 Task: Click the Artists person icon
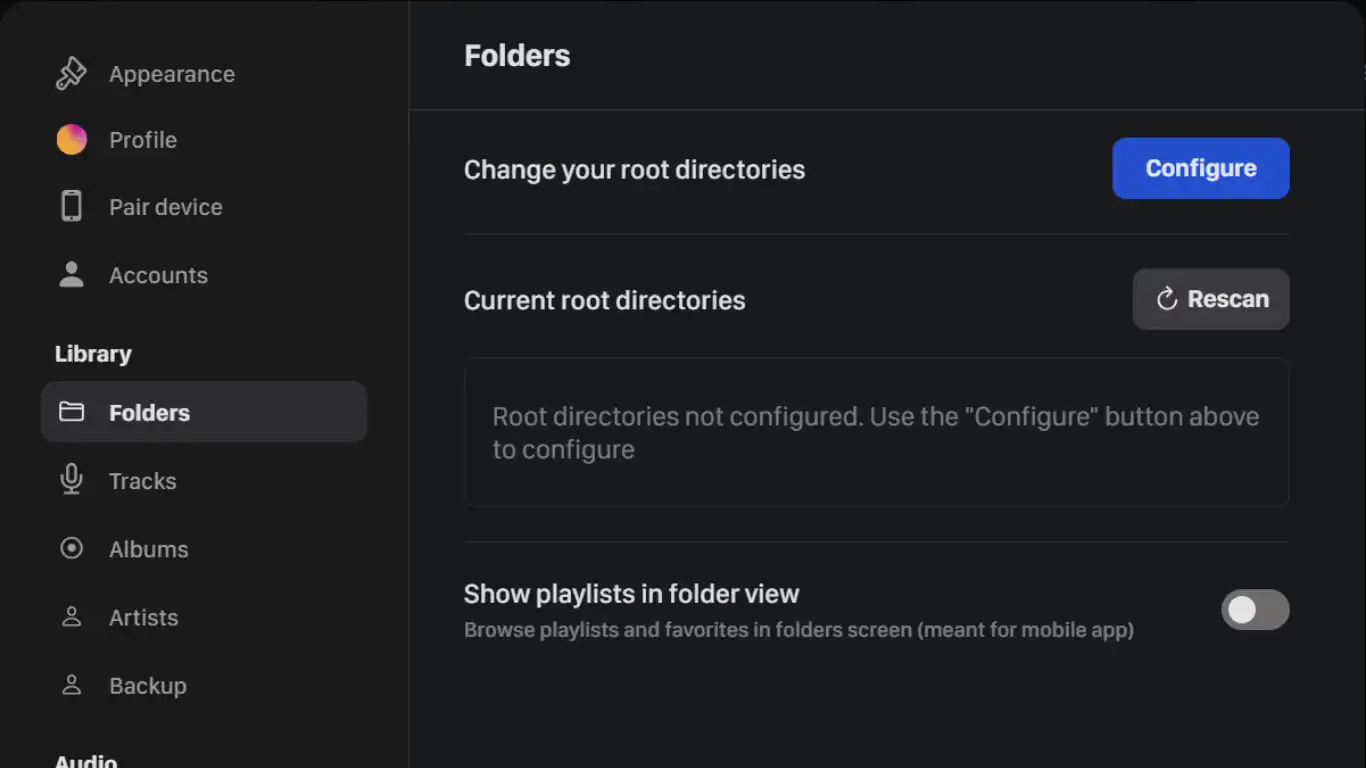point(71,617)
